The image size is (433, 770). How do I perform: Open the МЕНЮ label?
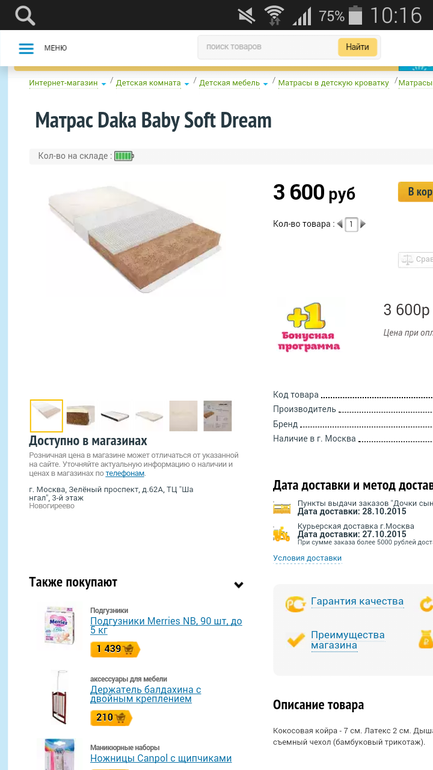pos(55,48)
